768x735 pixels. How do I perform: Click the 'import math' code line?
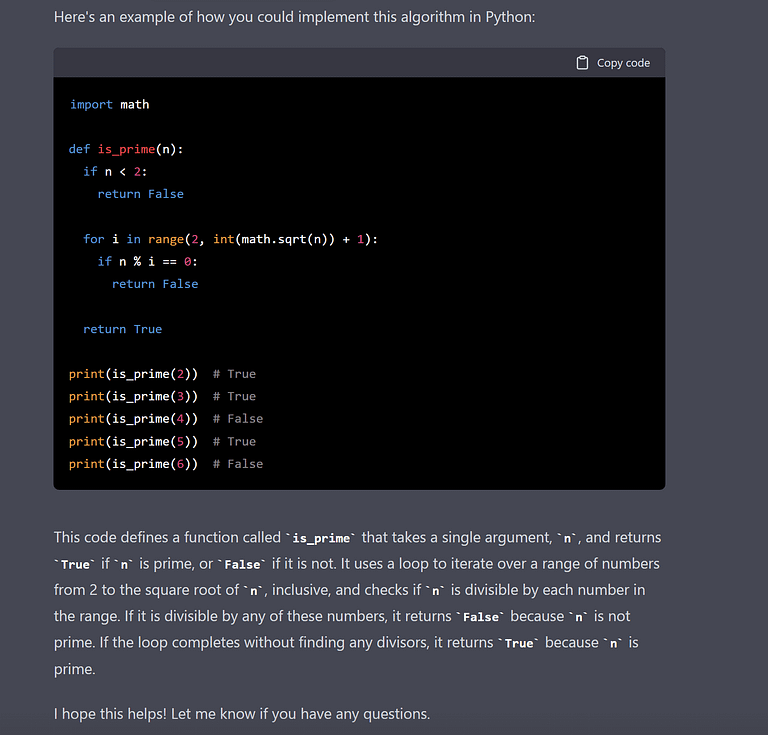(109, 104)
